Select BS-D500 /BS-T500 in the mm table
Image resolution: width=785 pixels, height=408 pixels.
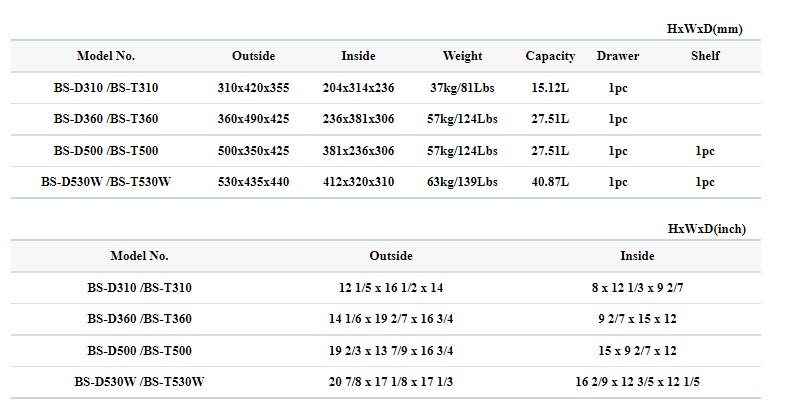(106, 151)
